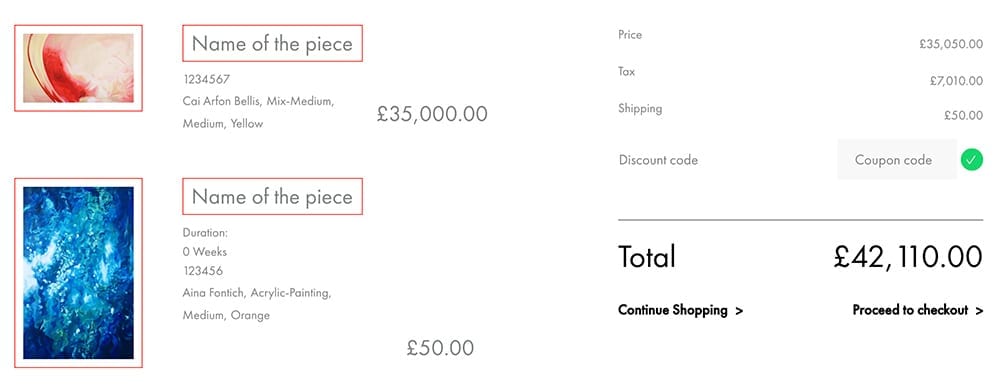Click the arrow next to Proceed to checkout
1000x392 pixels.
(x=978, y=311)
